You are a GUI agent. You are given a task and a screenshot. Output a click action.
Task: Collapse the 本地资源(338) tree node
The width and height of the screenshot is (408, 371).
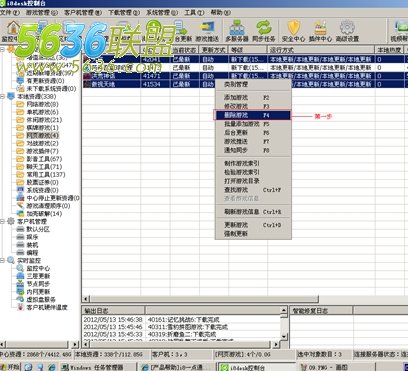pos(2,97)
